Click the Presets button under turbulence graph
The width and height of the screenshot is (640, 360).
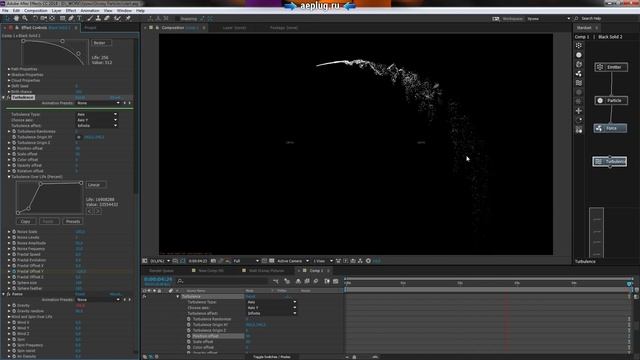click(73, 221)
